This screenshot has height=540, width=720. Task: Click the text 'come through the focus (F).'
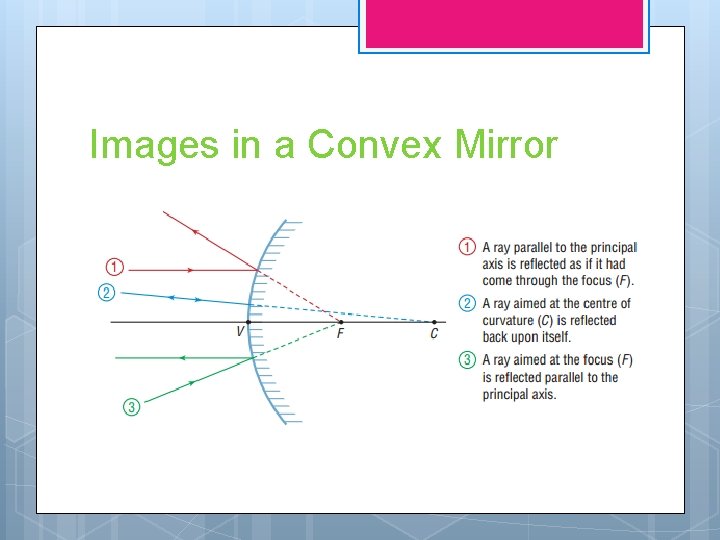pos(558,281)
